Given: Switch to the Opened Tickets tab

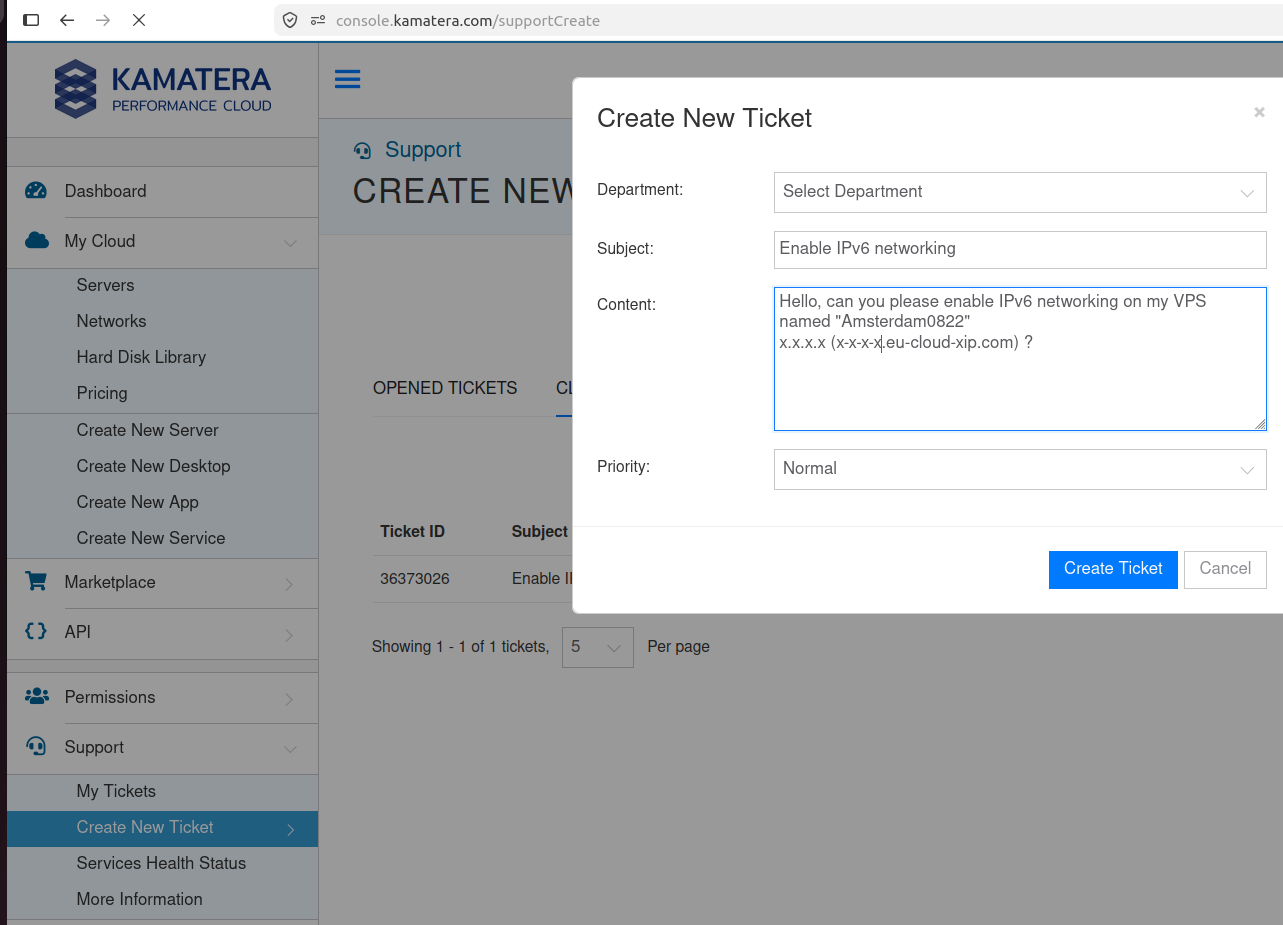Looking at the screenshot, I should 445,388.
